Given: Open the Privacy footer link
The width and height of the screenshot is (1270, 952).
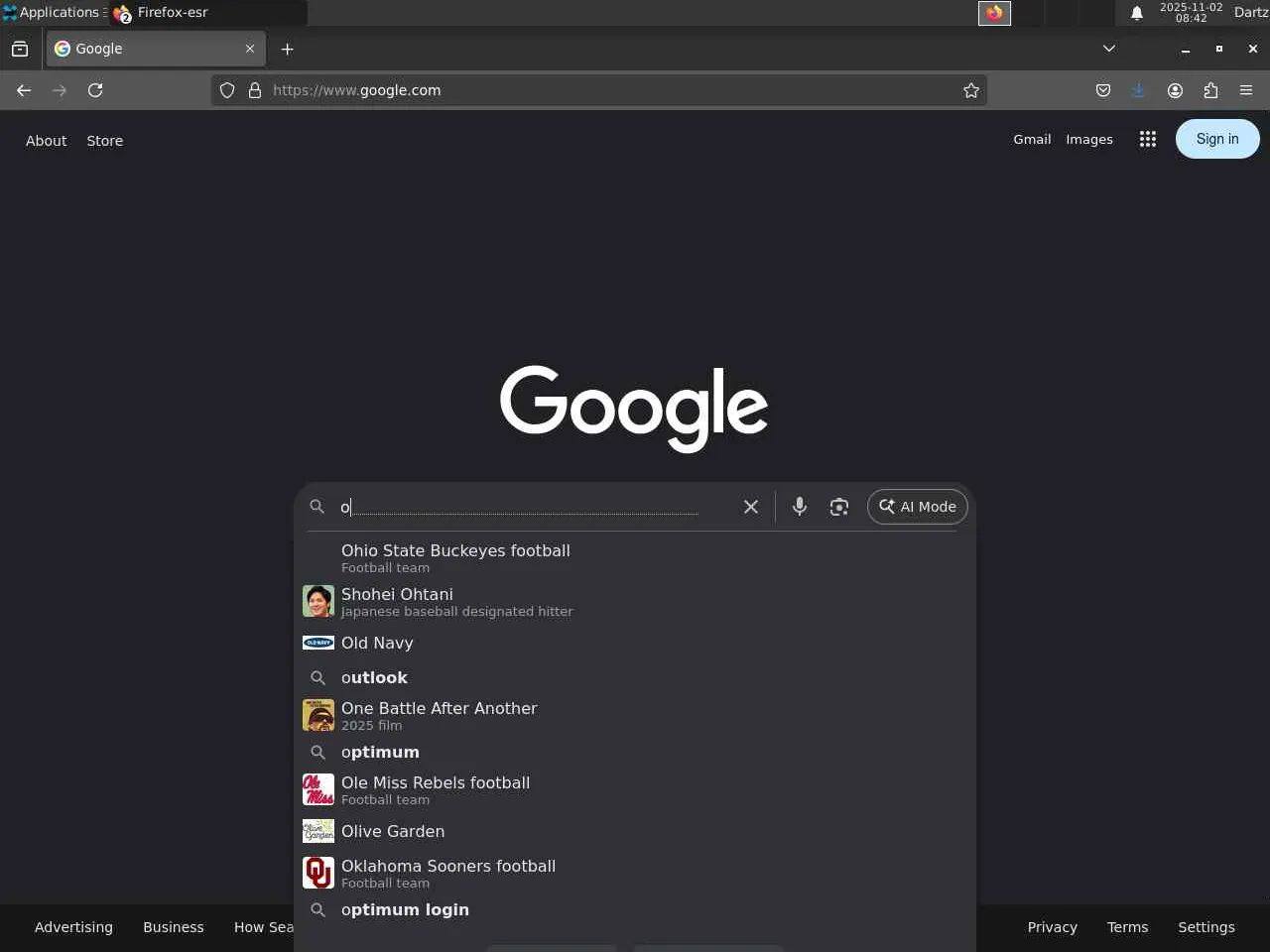Looking at the screenshot, I should tap(1053, 927).
